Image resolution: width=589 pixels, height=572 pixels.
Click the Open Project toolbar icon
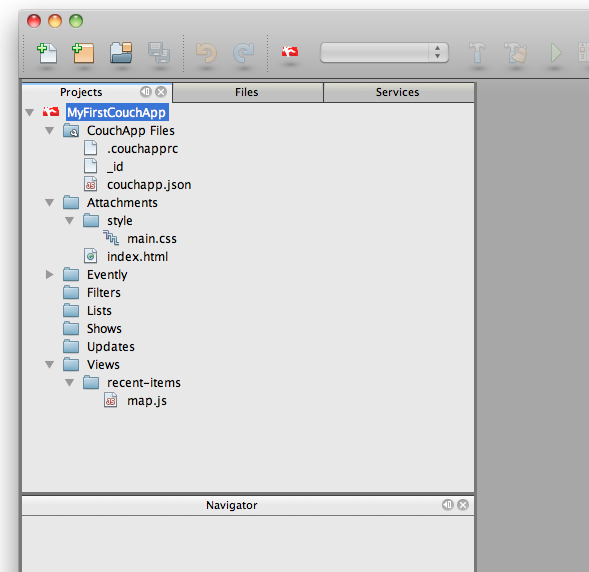121,53
